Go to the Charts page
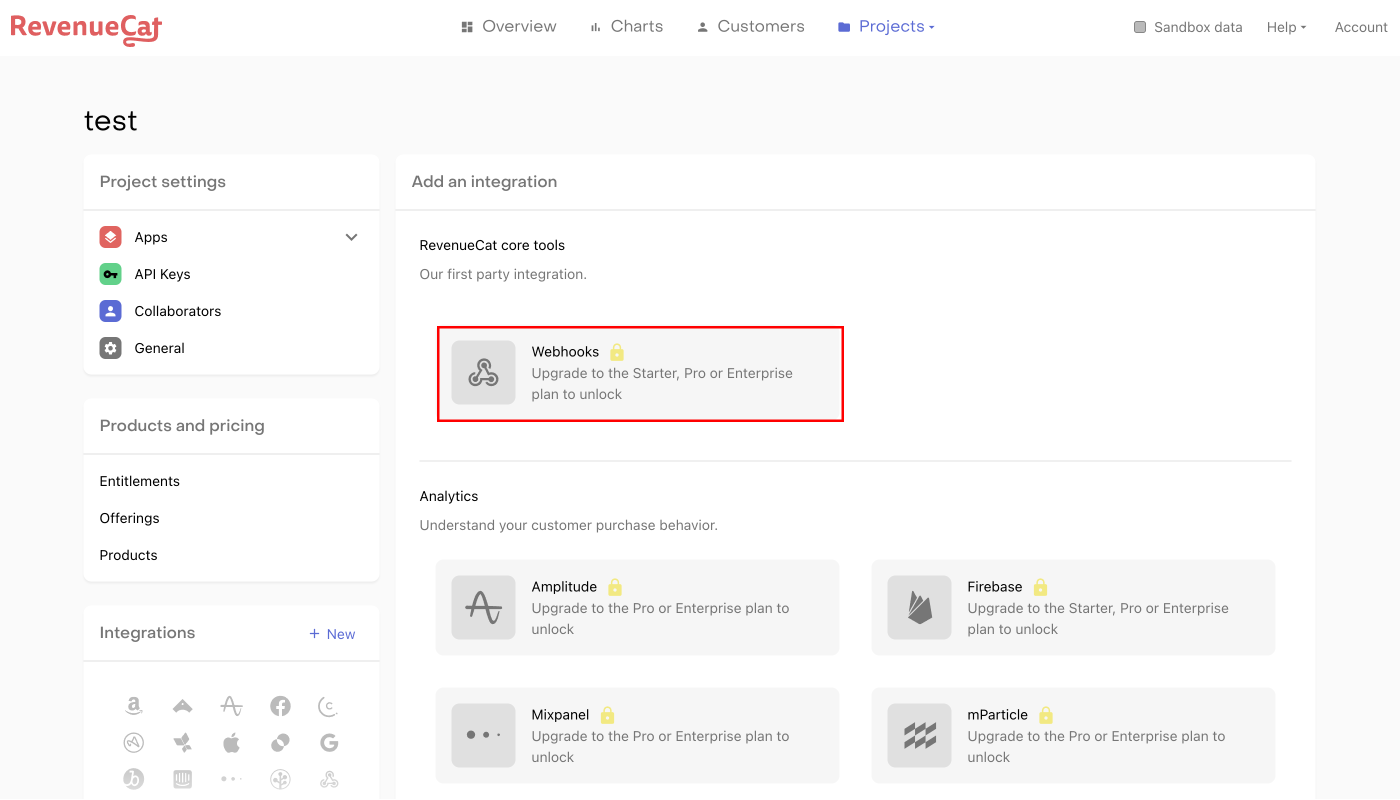The height and width of the screenshot is (800, 1400). 626,27
